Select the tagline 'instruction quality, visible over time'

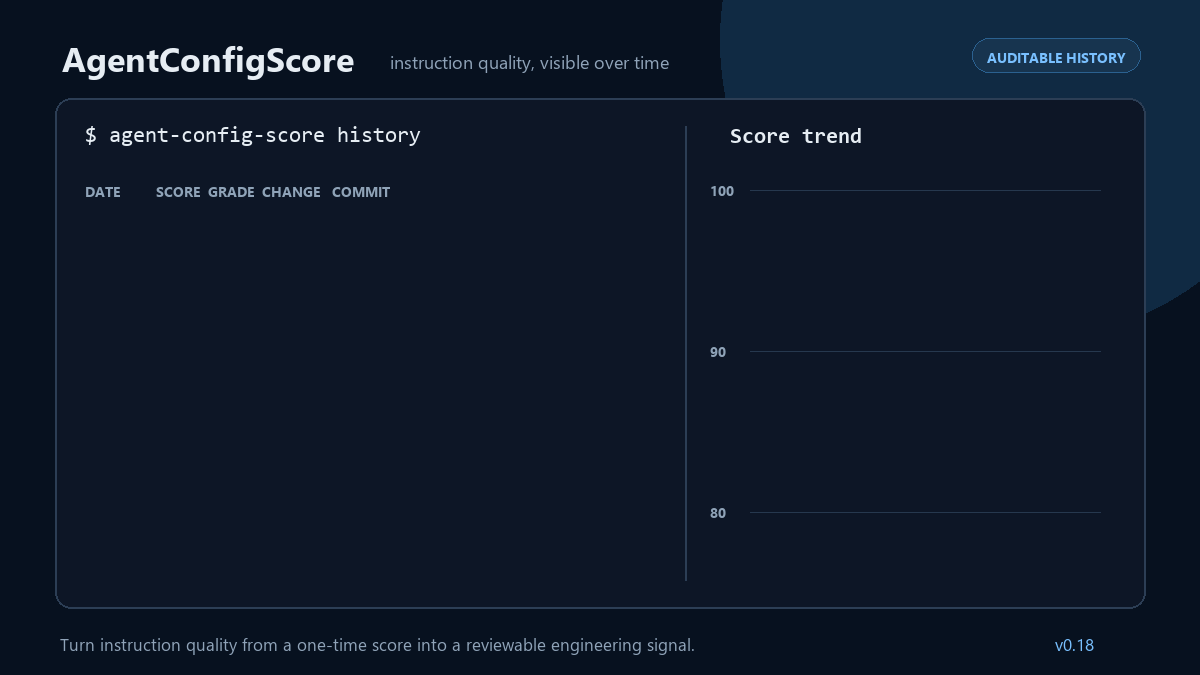529,63
